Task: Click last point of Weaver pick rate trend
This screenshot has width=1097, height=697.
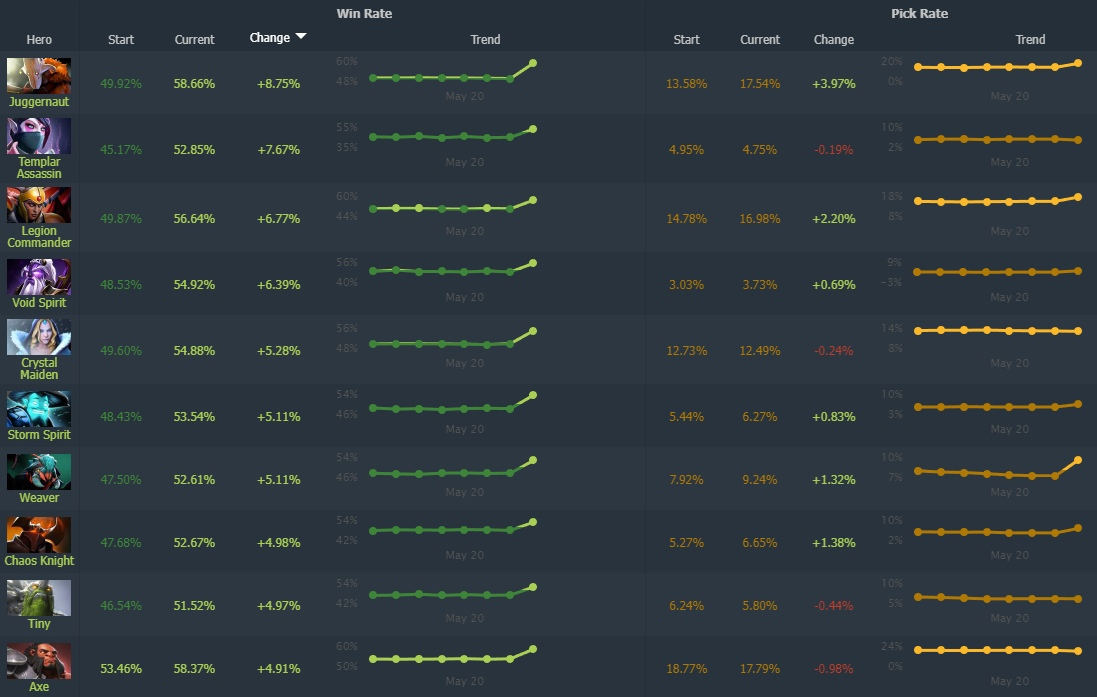Action: [x=1077, y=460]
